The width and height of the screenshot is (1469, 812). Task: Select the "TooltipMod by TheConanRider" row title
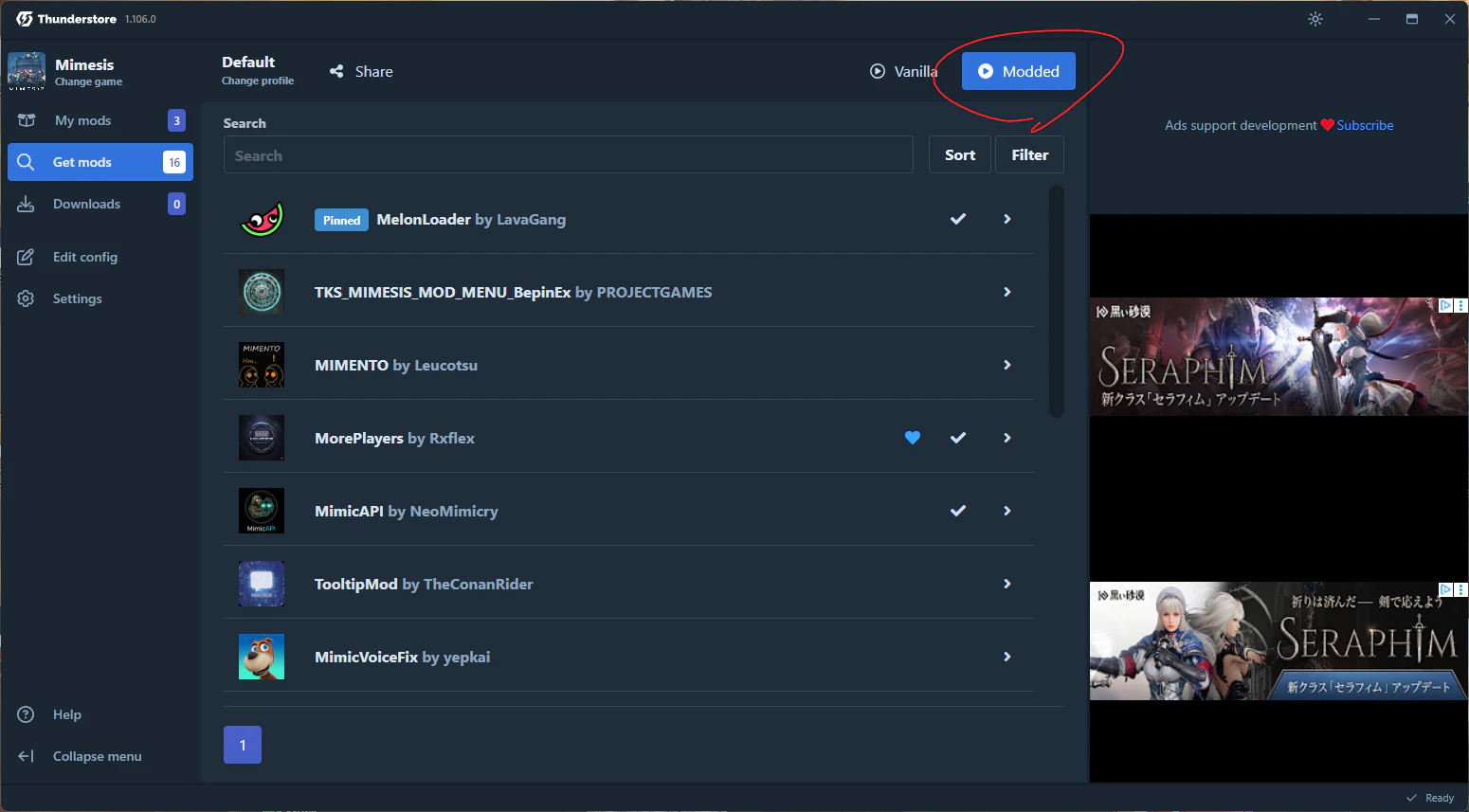pyautogui.click(x=424, y=584)
